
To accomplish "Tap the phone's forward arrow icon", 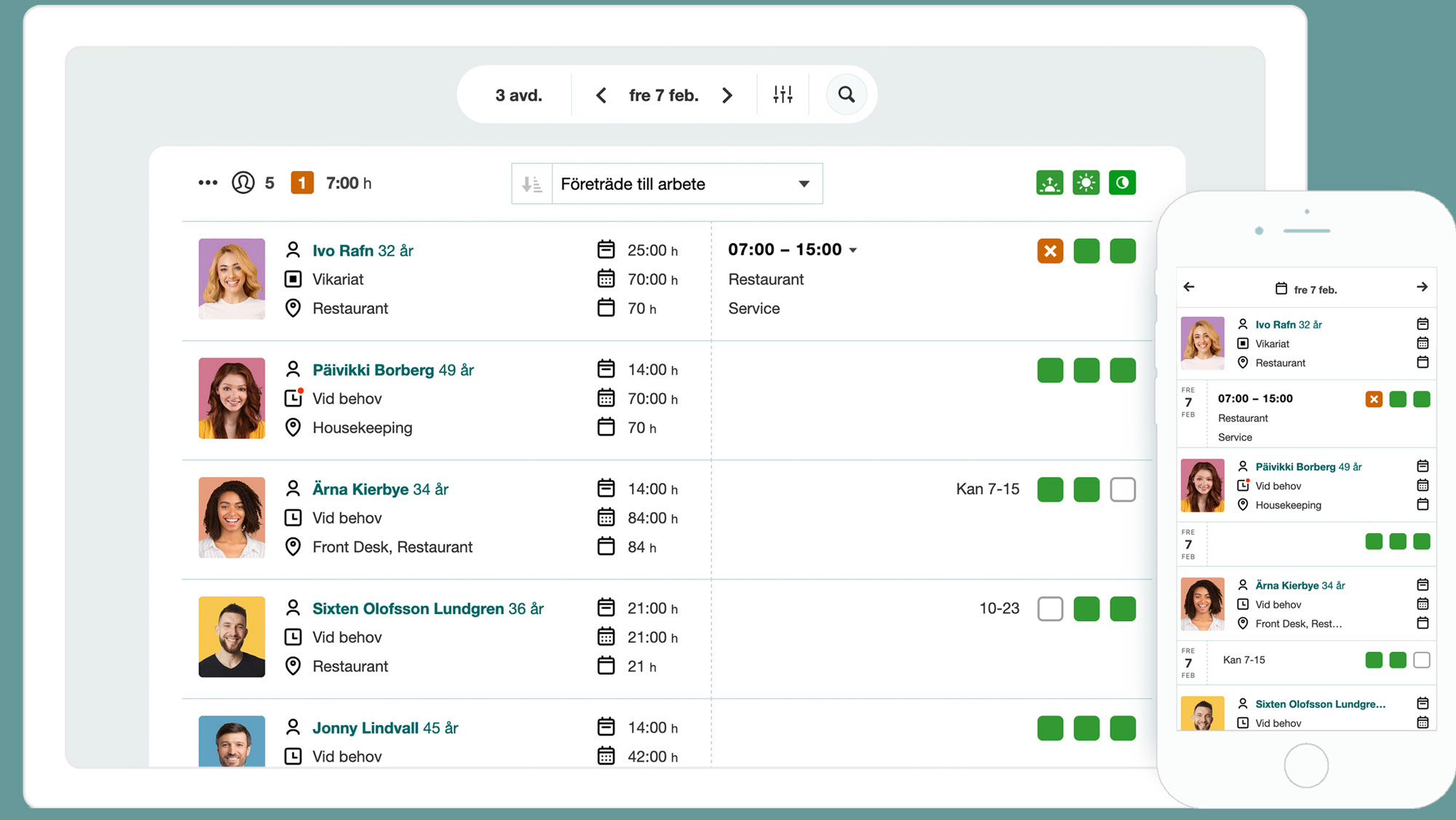I will coord(1422,287).
